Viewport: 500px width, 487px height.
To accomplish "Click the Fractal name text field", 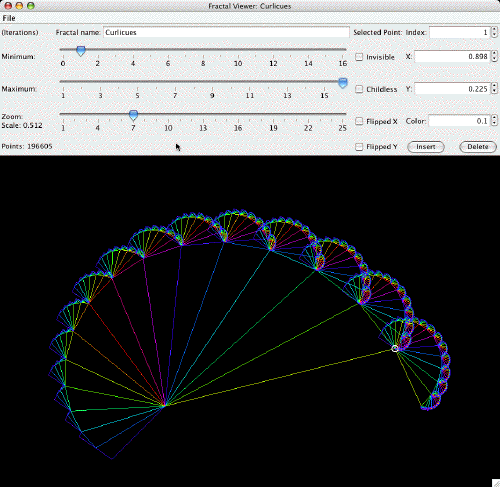I will [226, 32].
